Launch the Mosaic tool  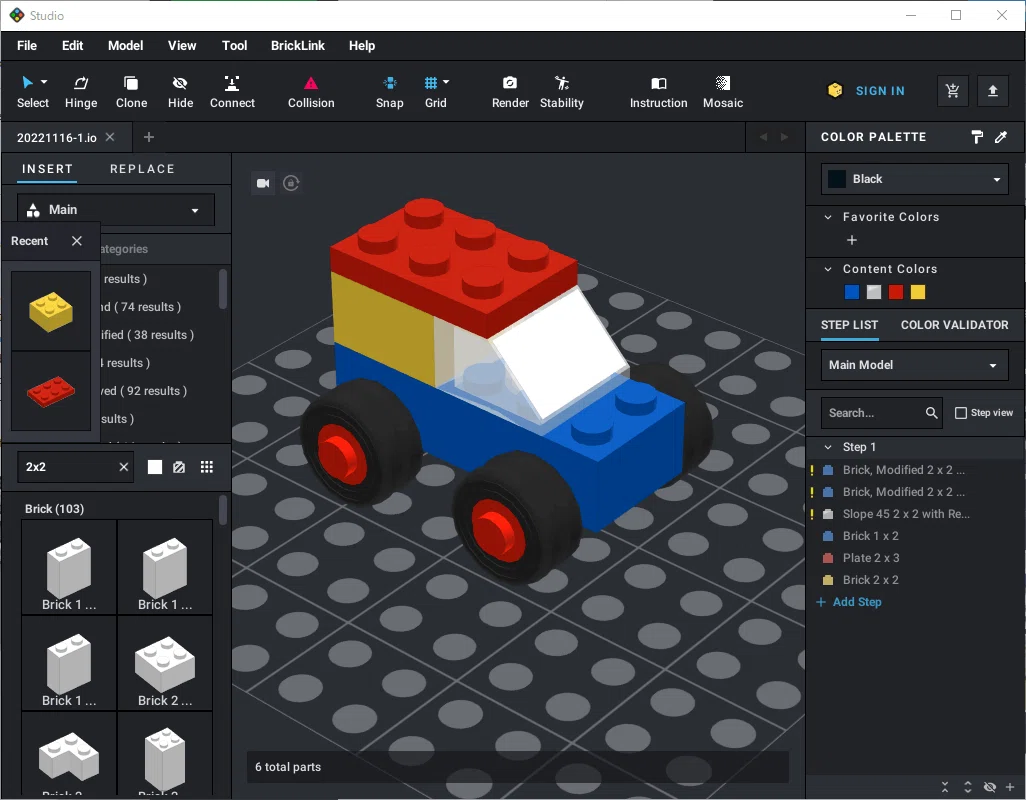pyautogui.click(x=722, y=92)
